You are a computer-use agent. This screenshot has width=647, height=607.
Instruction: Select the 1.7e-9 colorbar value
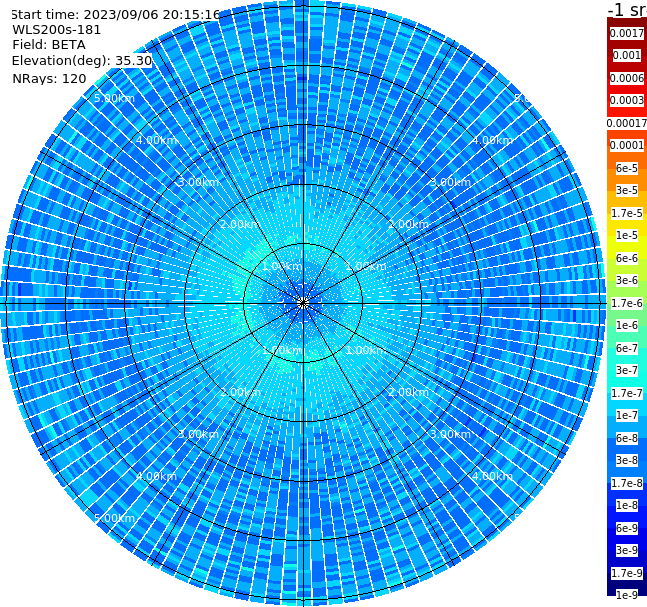[x=627, y=573]
